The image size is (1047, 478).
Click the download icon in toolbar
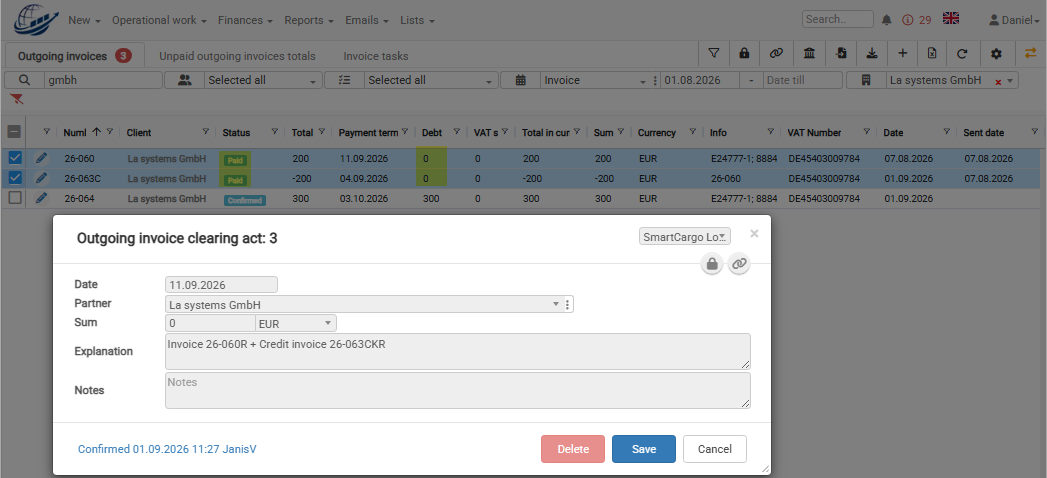pos(871,53)
